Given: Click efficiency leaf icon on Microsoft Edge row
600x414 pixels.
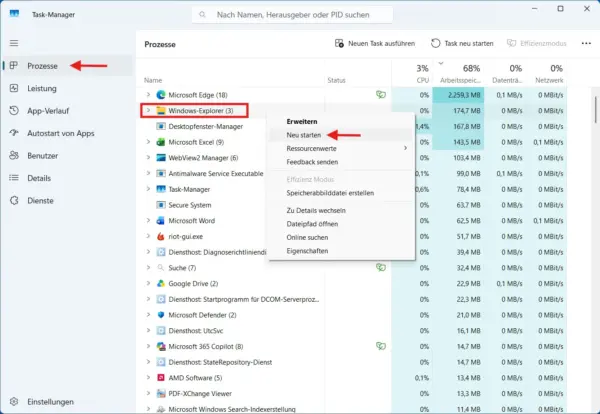Looking at the screenshot, I should [x=381, y=95].
